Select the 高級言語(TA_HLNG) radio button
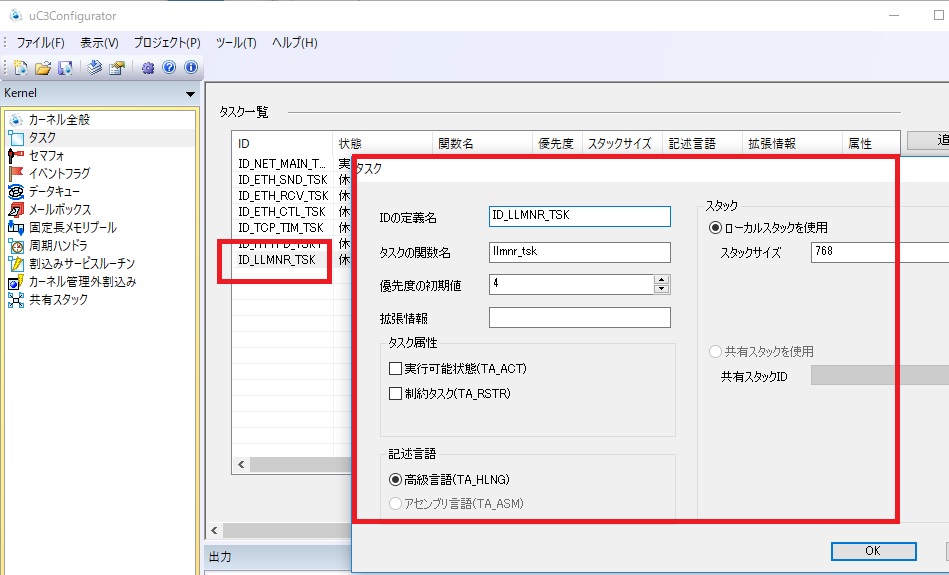949x575 pixels. (396, 480)
